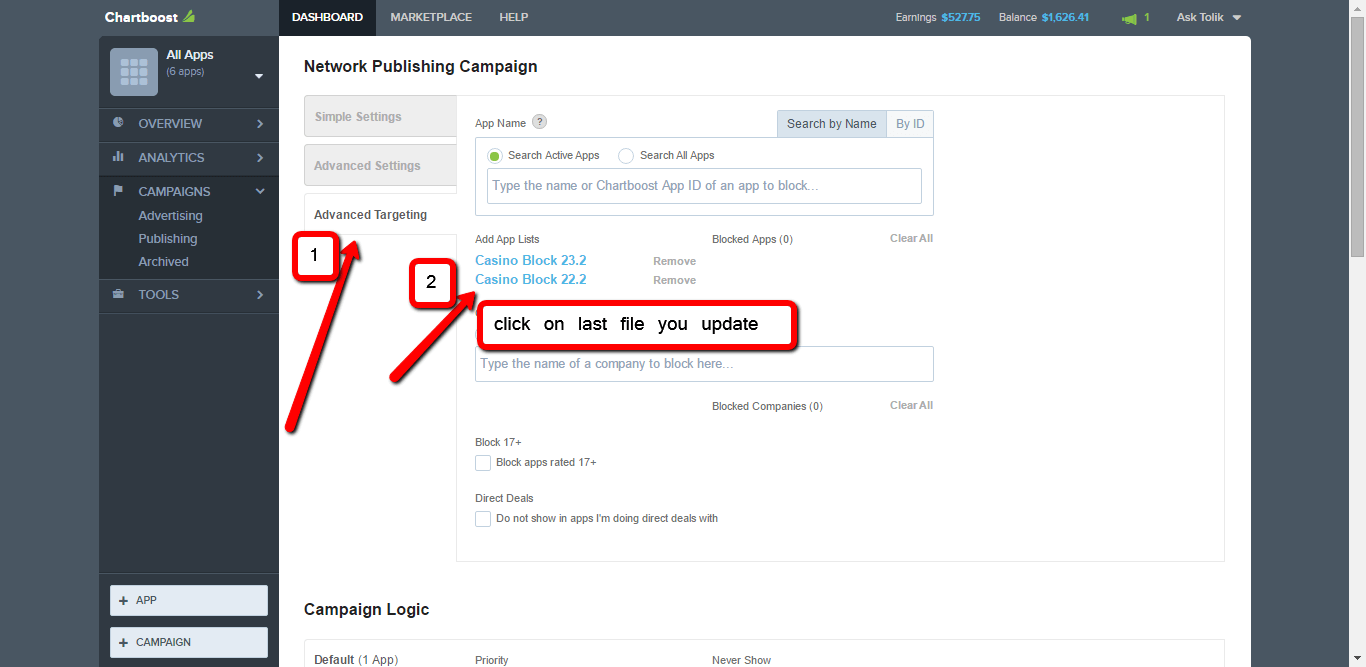This screenshot has width=1366, height=667.
Task: Click the Overview pie chart icon
Action: click(118, 123)
